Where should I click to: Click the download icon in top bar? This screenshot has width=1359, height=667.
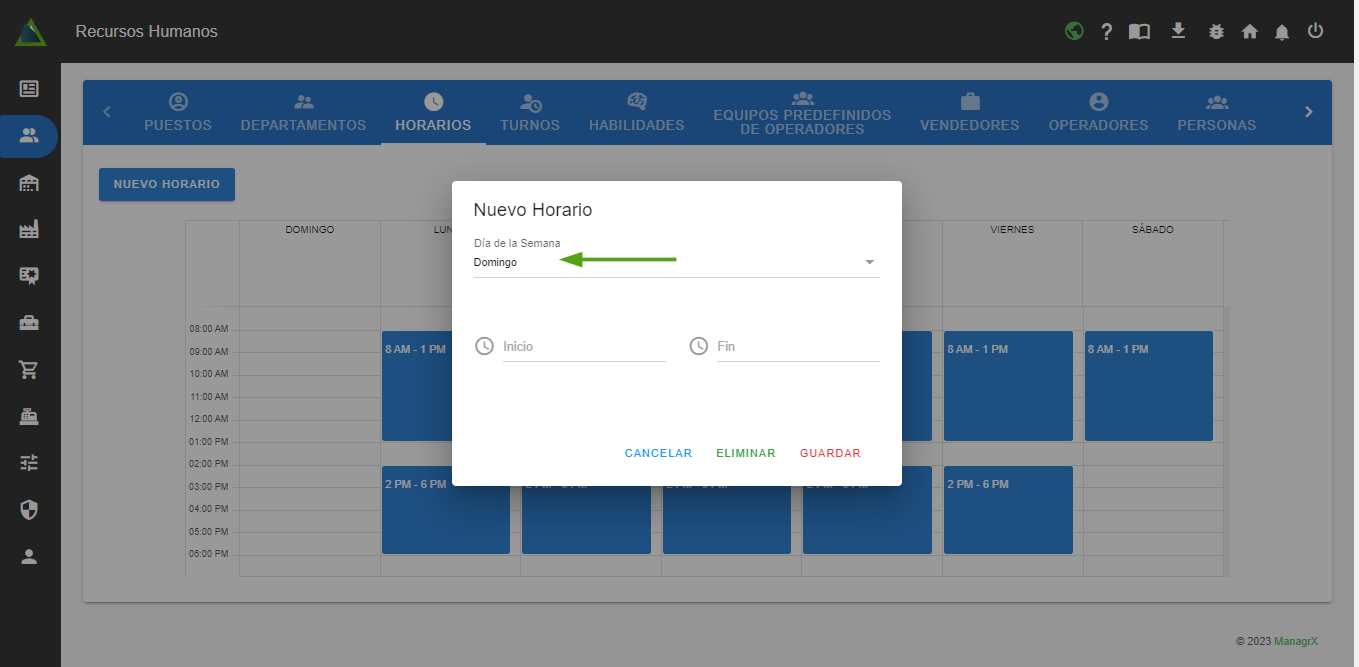(x=1178, y=31)
